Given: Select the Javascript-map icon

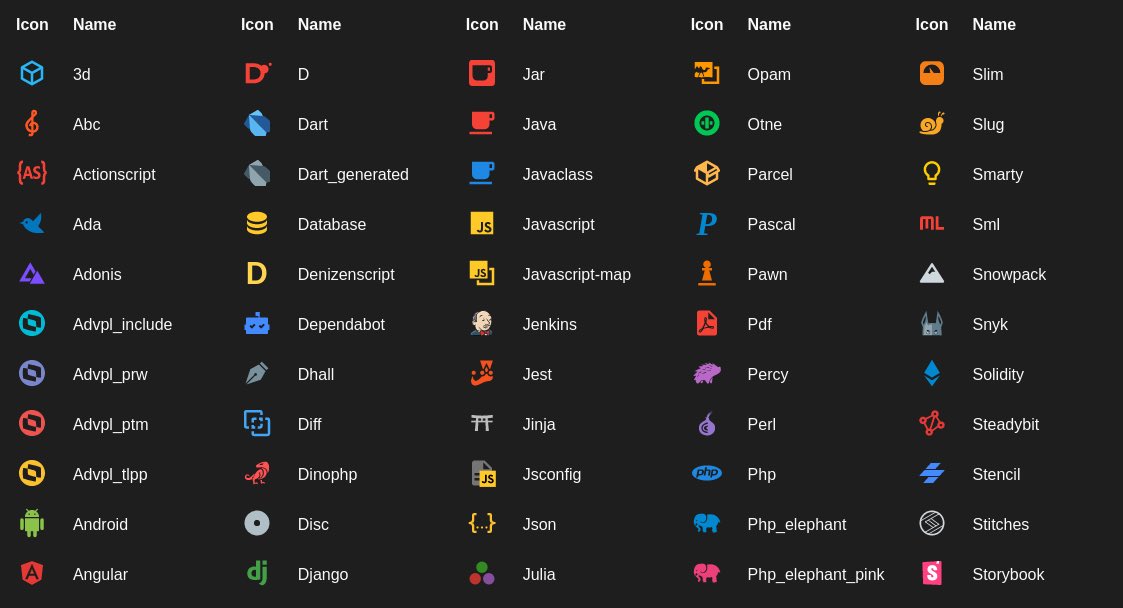Looking at the screenshot, I should click(x=482, y=274).
